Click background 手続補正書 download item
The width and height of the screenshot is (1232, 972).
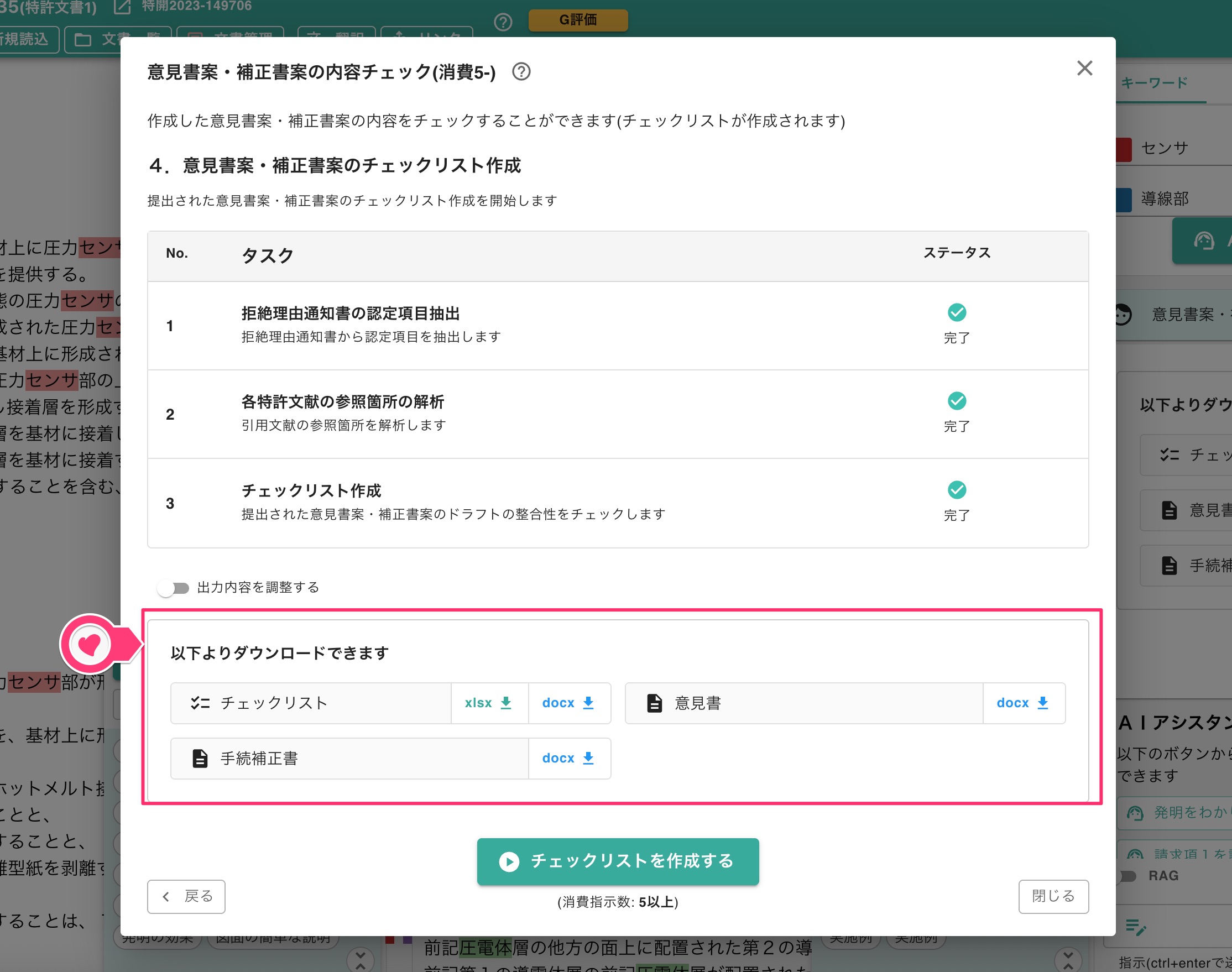pyautogui.click(x=1186, y=566)
